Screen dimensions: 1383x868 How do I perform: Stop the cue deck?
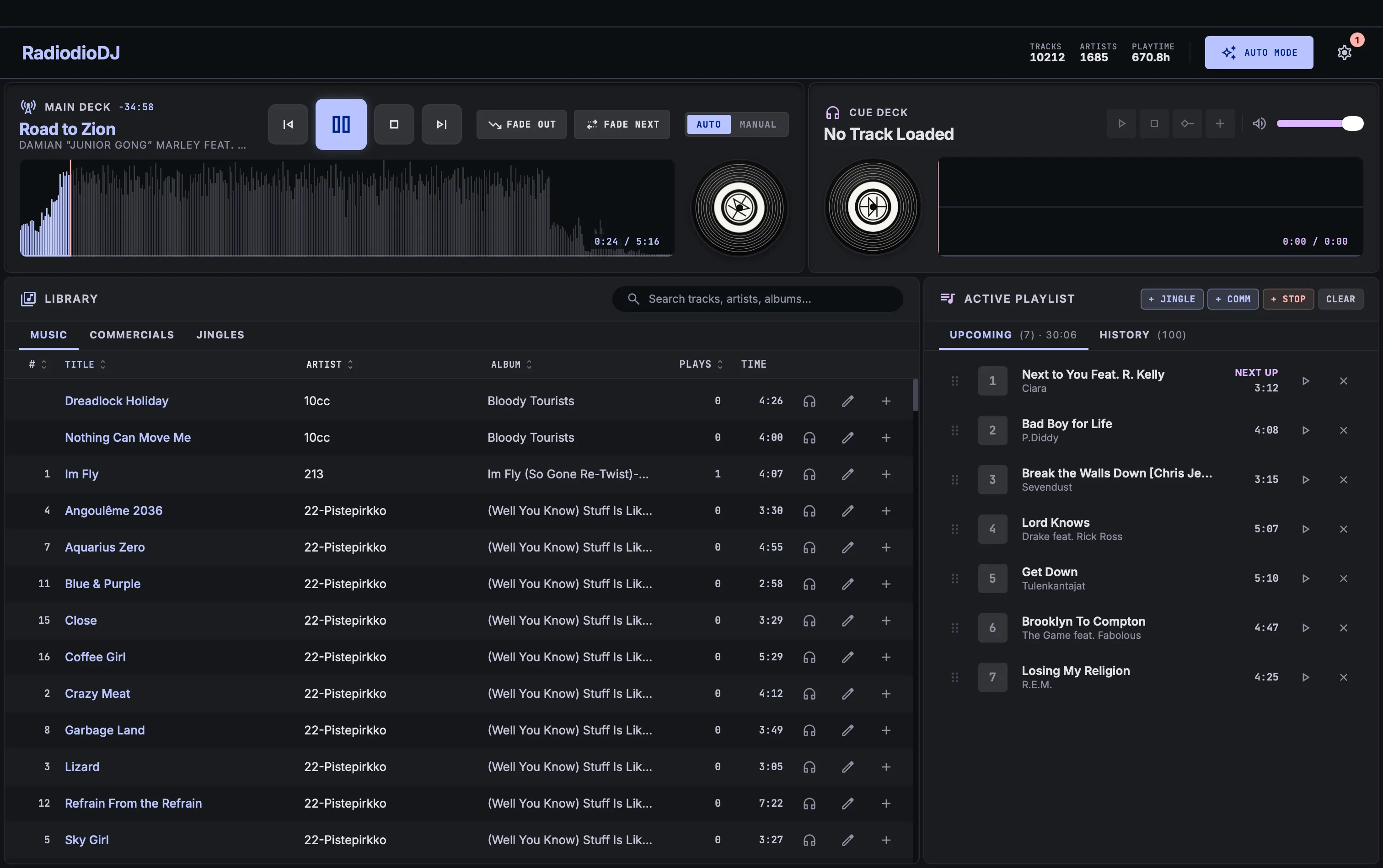click(1154, 123)
